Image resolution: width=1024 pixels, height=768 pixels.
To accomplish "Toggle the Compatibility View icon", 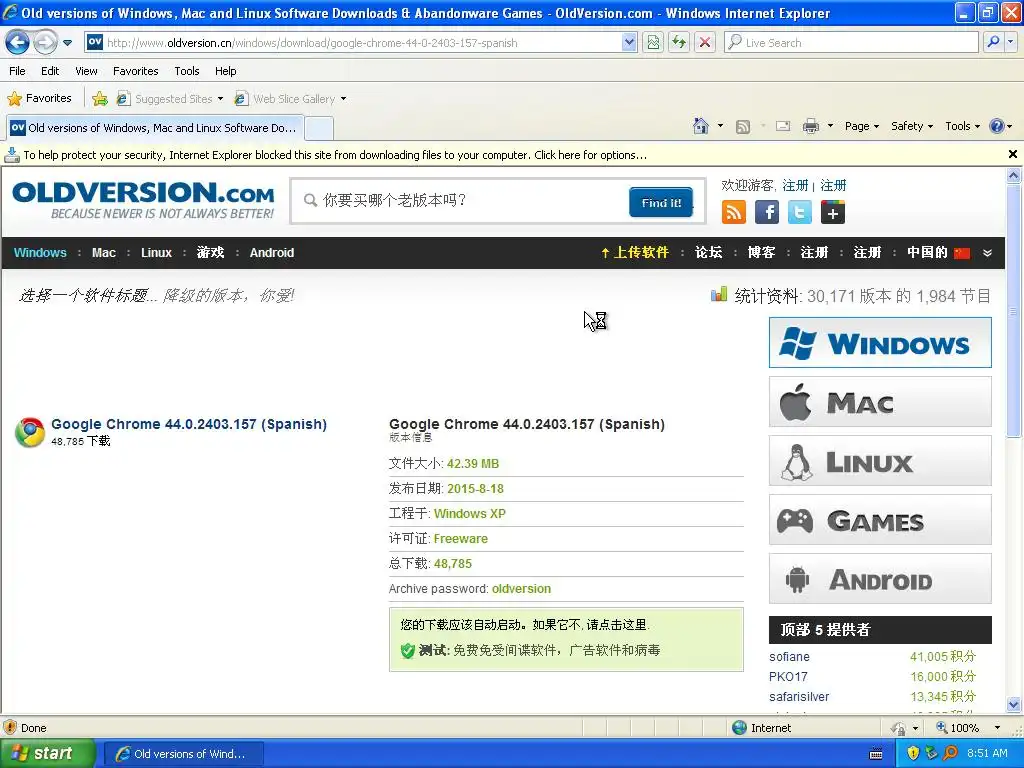I will point(653,42).
